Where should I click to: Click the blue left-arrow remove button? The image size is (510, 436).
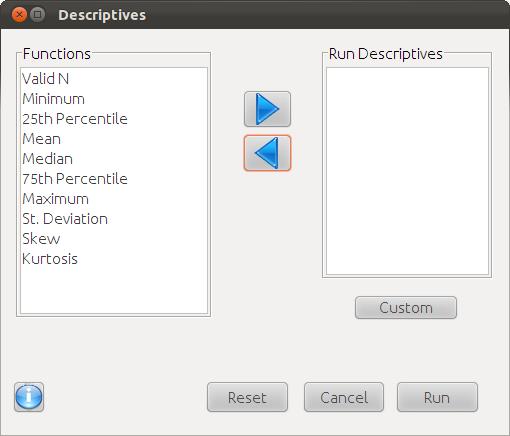click(x=267, y=153)
